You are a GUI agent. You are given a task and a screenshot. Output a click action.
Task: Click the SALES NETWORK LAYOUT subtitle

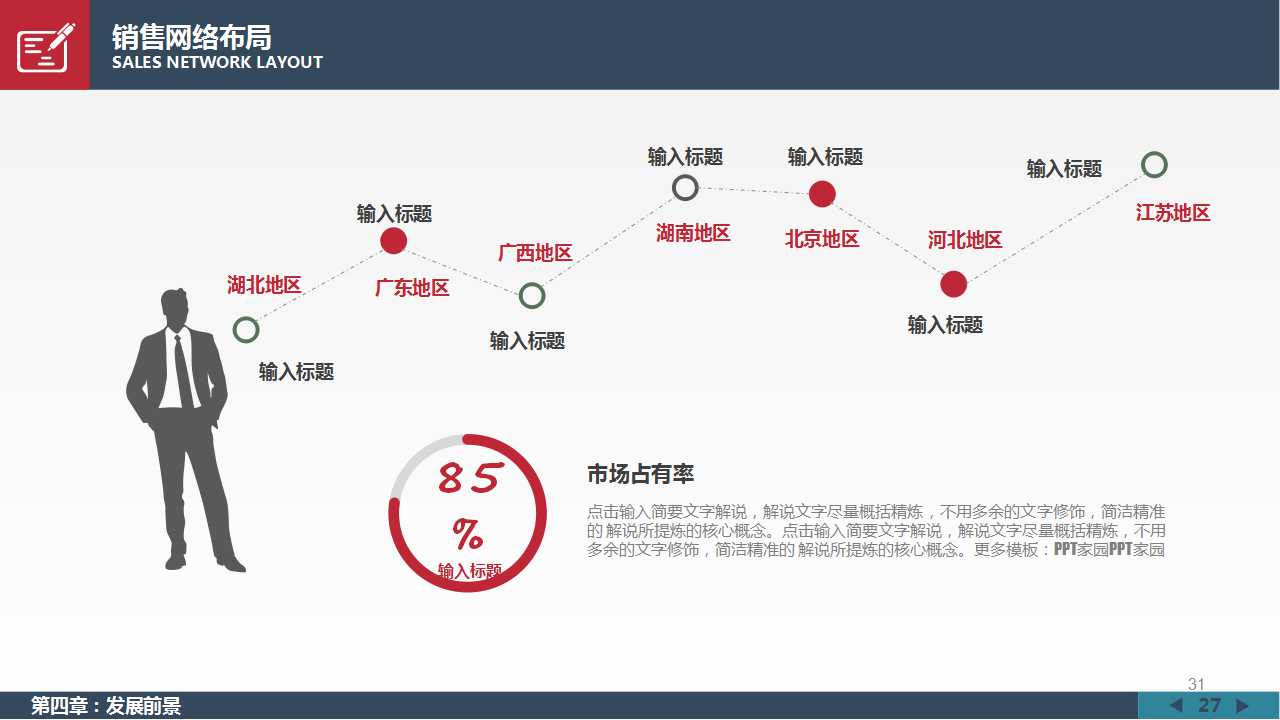(217, 62)
